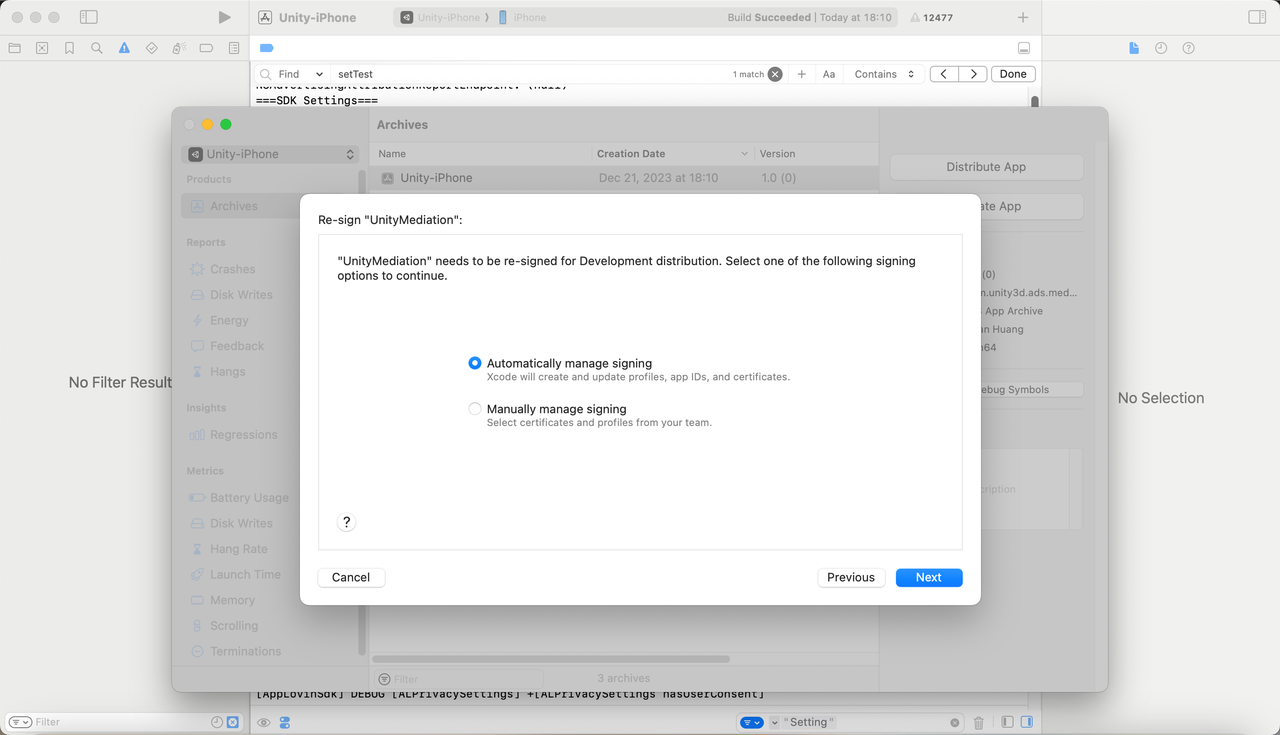The image size is (1280, 735).
Task: Show the console pane toggle
Action: point(1026,722)
